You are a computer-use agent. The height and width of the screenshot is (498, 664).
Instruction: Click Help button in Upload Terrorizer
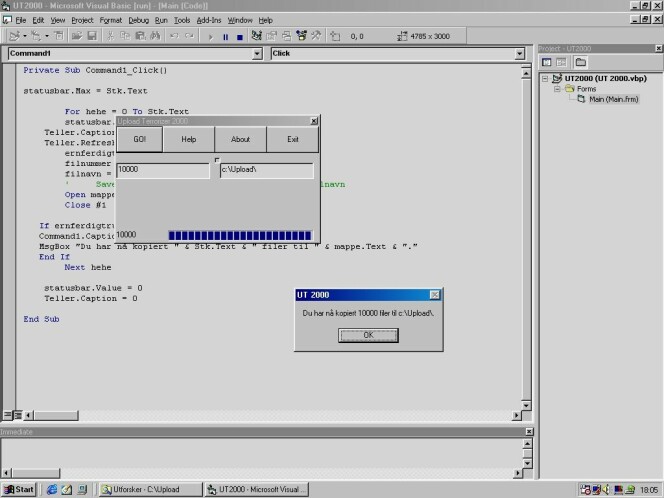point(189,139)
